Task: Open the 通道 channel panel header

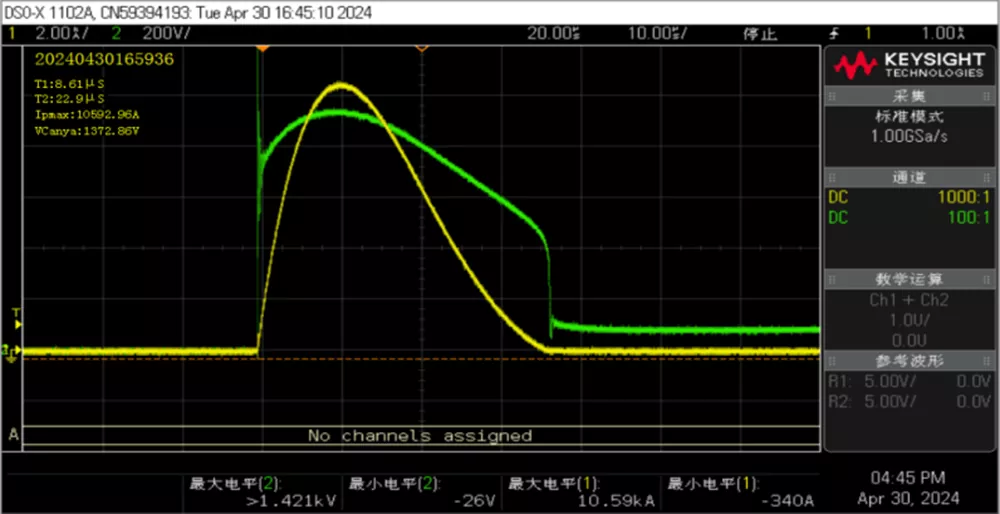Action: tap(910, 177)
